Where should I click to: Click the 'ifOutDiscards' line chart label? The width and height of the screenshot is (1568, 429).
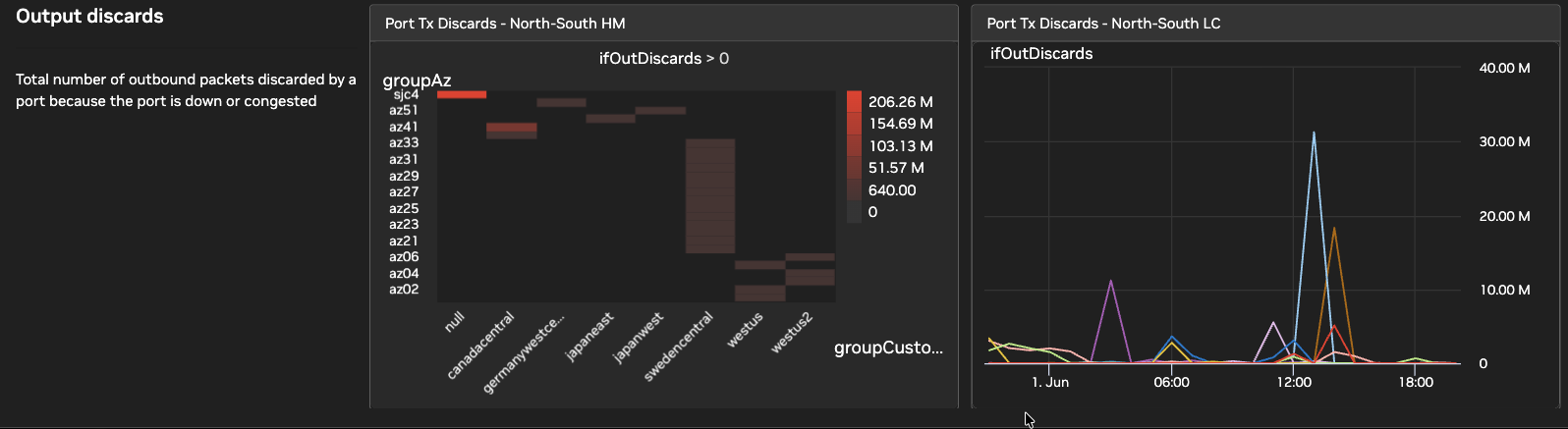[x=1041, y=54]
